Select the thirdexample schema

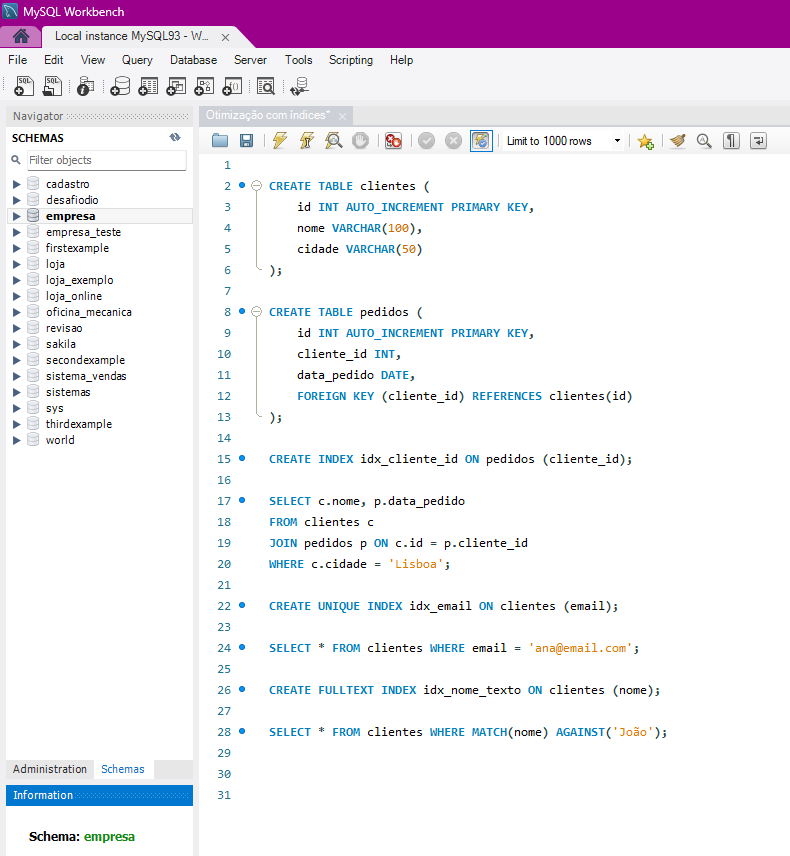(79, 424)
